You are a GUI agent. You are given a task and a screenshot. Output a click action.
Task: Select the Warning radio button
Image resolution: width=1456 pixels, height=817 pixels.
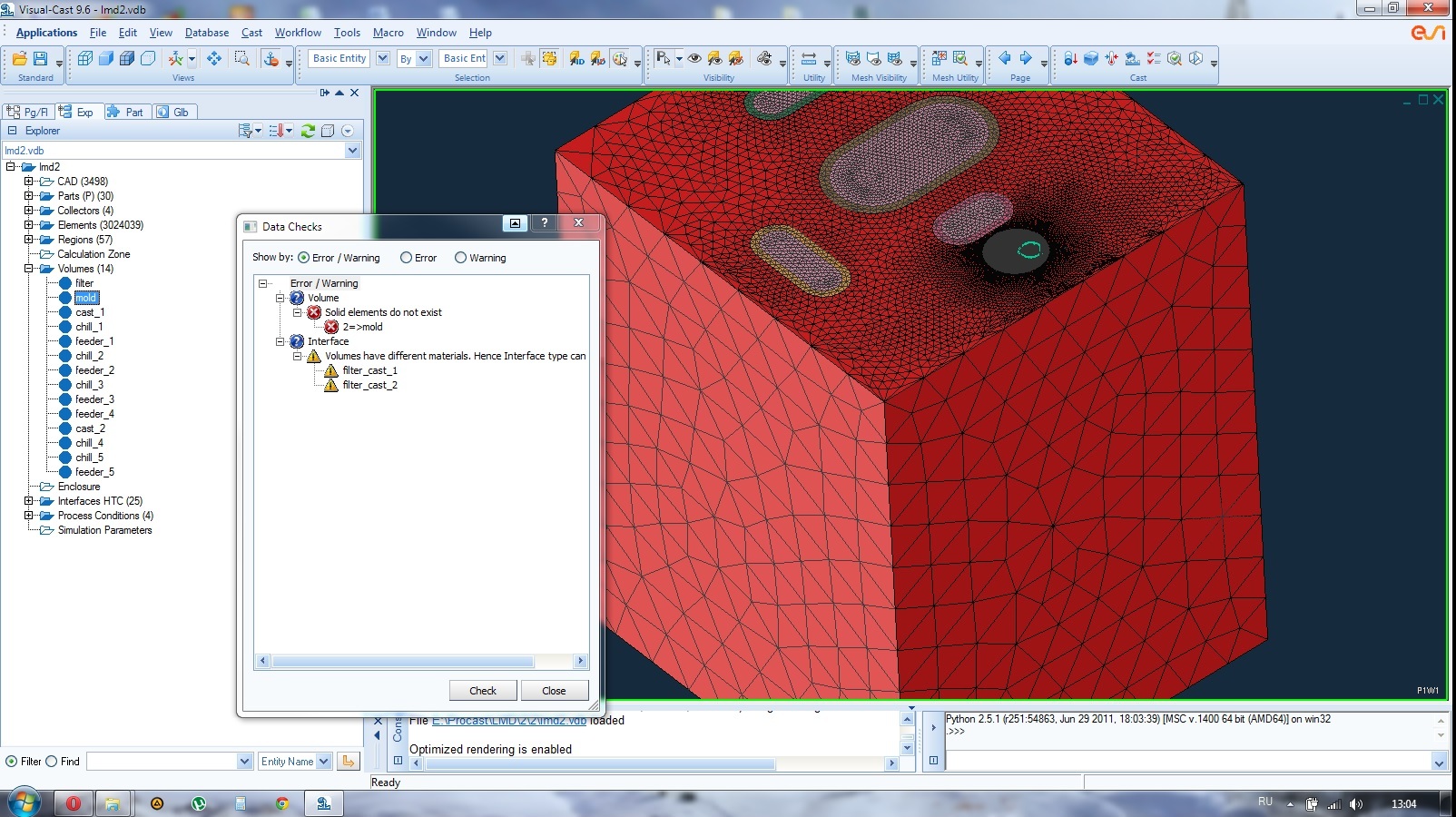pyautogui.click(x=460, y=258)
